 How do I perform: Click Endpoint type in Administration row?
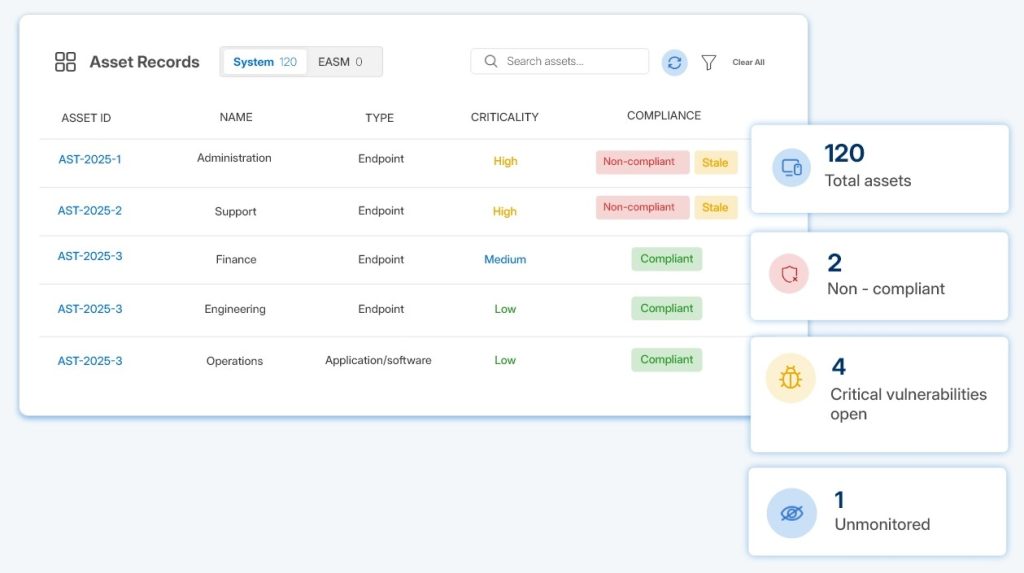point(381,159)
